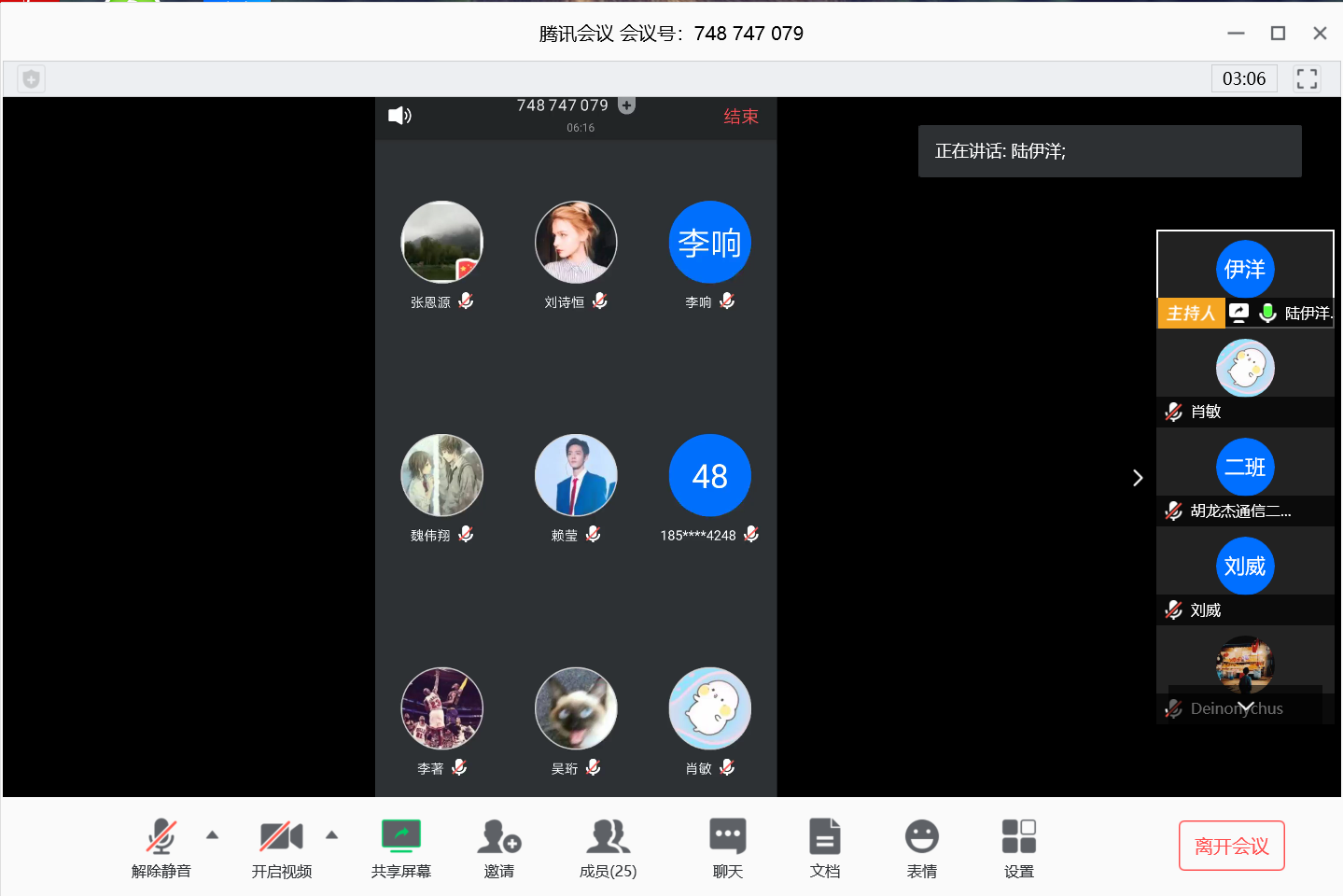Click the shield security icon at top-left

point(31,79)
